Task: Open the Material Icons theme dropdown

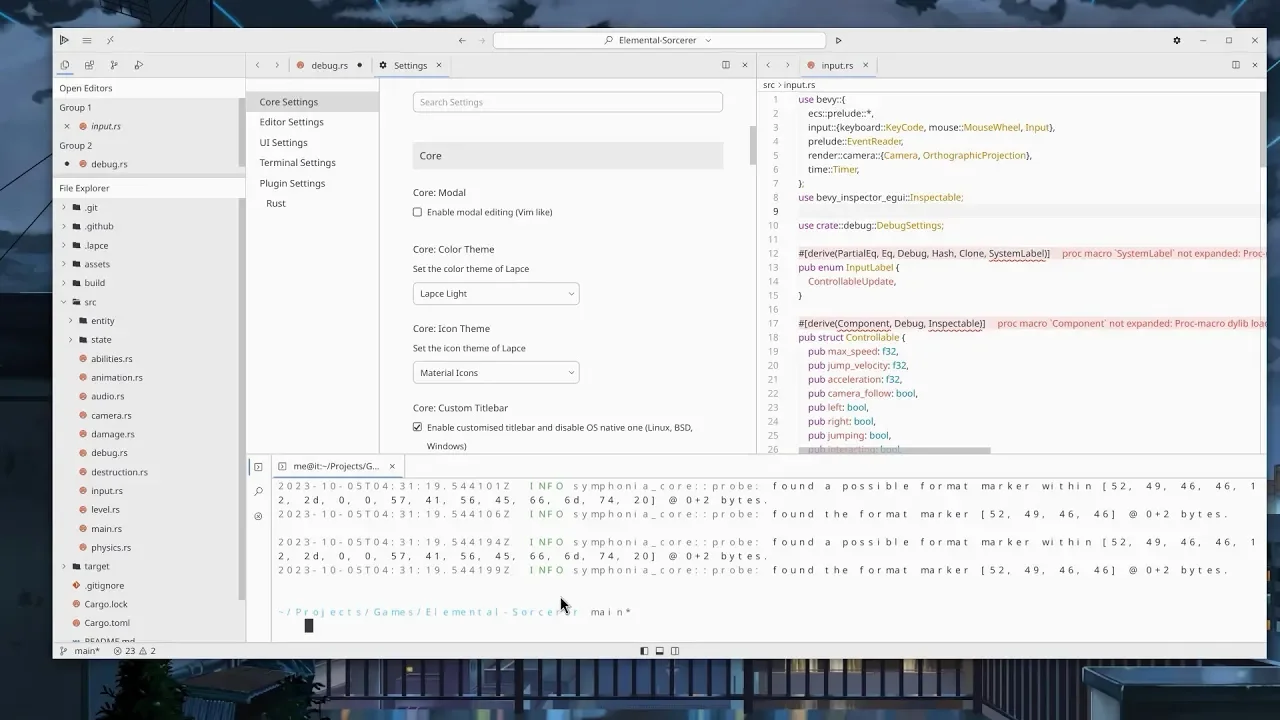Action: (496, 373)
